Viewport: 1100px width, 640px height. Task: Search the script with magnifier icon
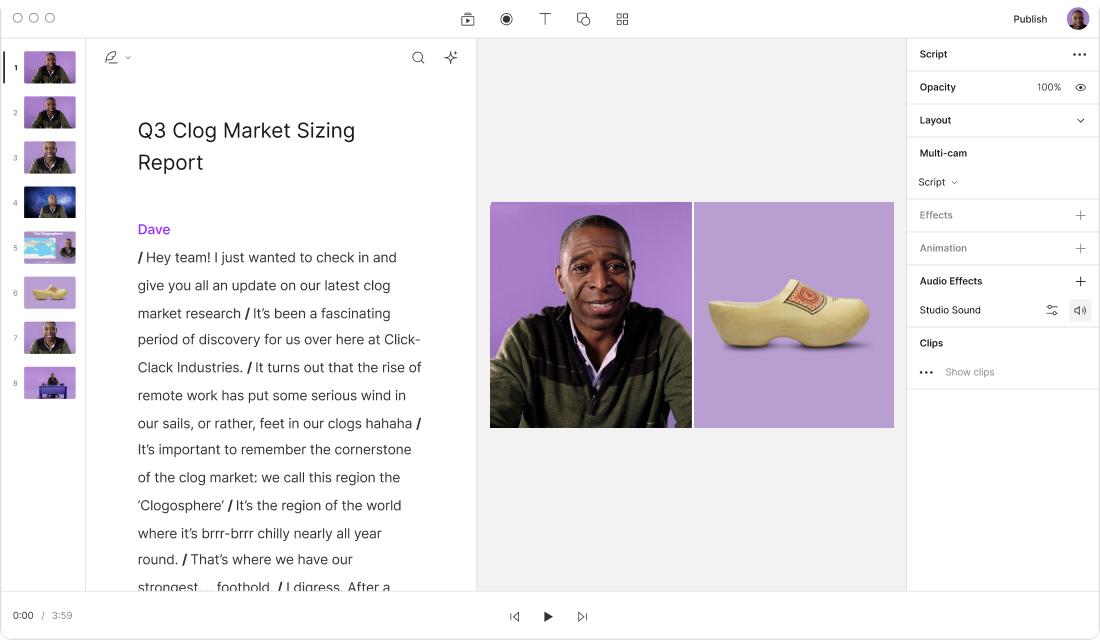[x=418, y=58]
